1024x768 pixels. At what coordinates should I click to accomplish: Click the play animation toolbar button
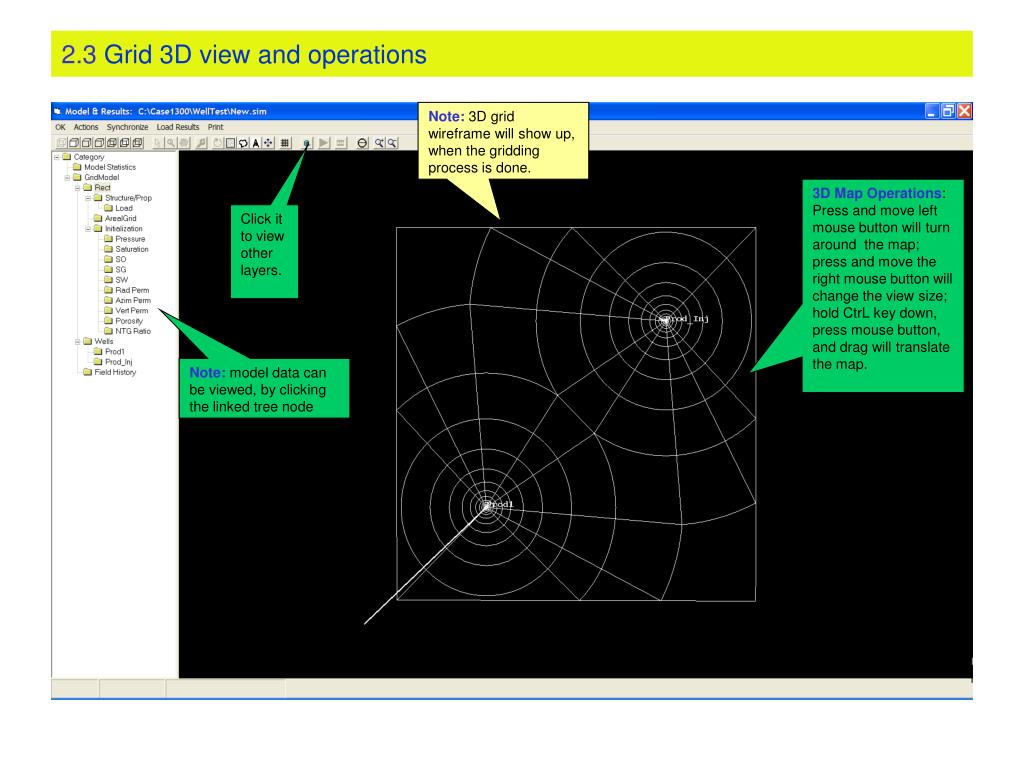coord(324,143)
